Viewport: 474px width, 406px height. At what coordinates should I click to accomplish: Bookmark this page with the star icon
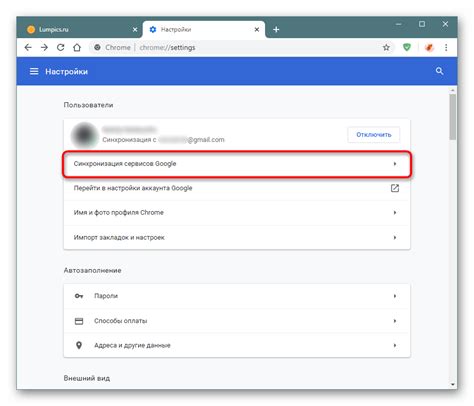(x=386, y=48)
